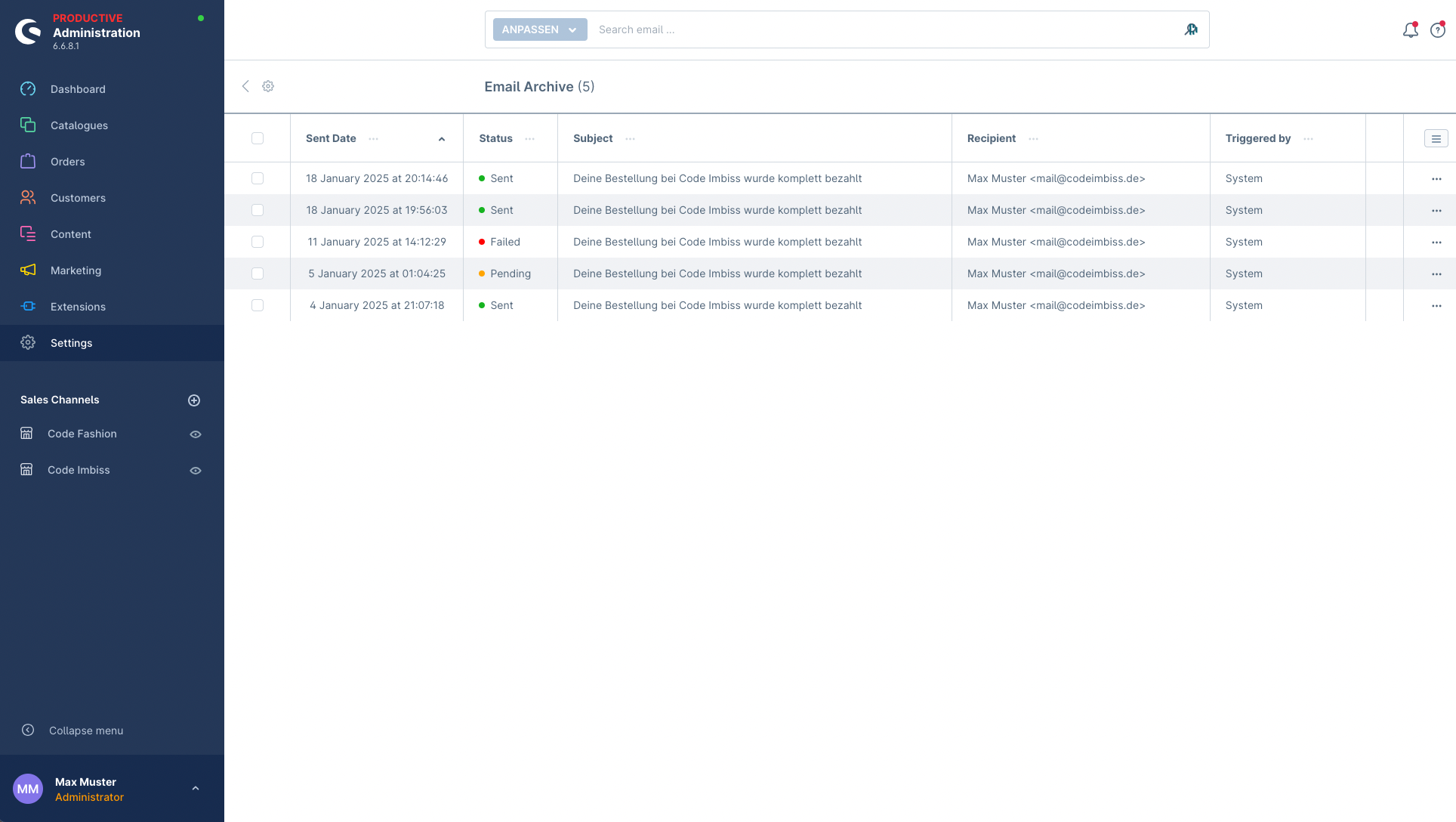Open the Extensions menu item
This screenshot has width=1456, height=822.
click(x=112, y=307)
